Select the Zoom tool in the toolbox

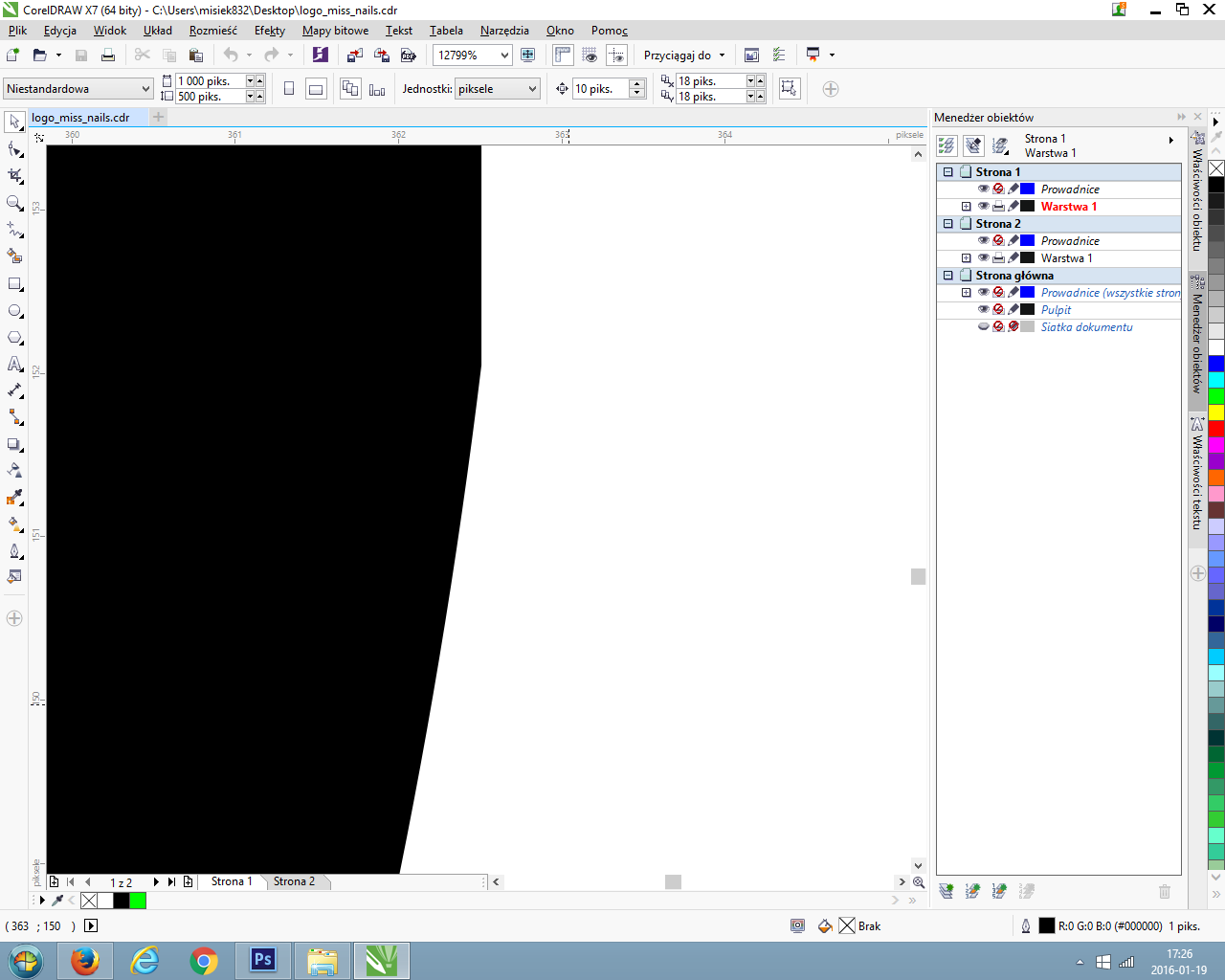click(15, 203)
